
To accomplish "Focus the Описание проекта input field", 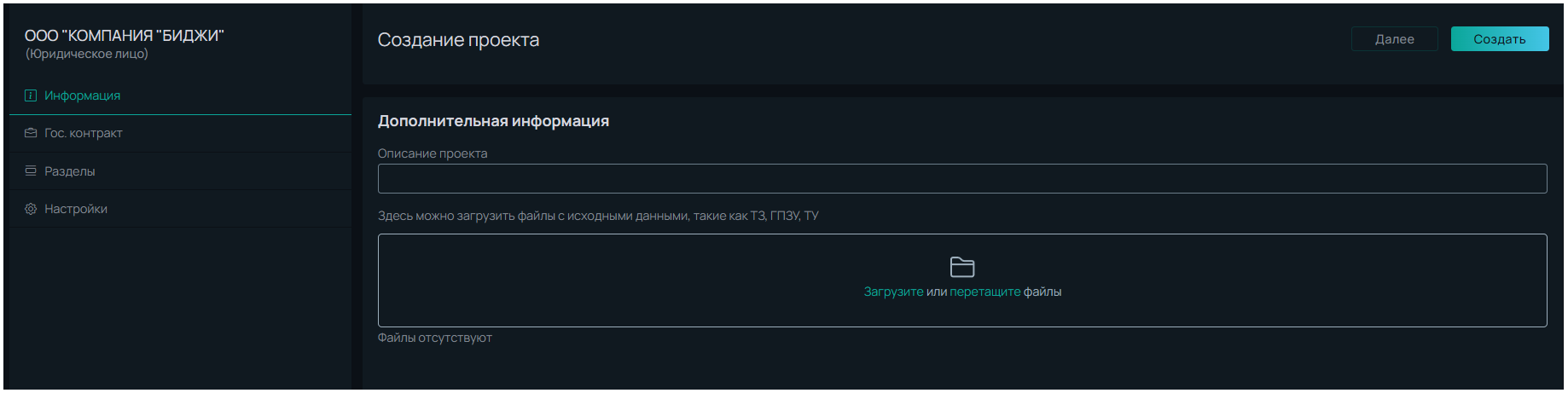I will pos(962,178).
